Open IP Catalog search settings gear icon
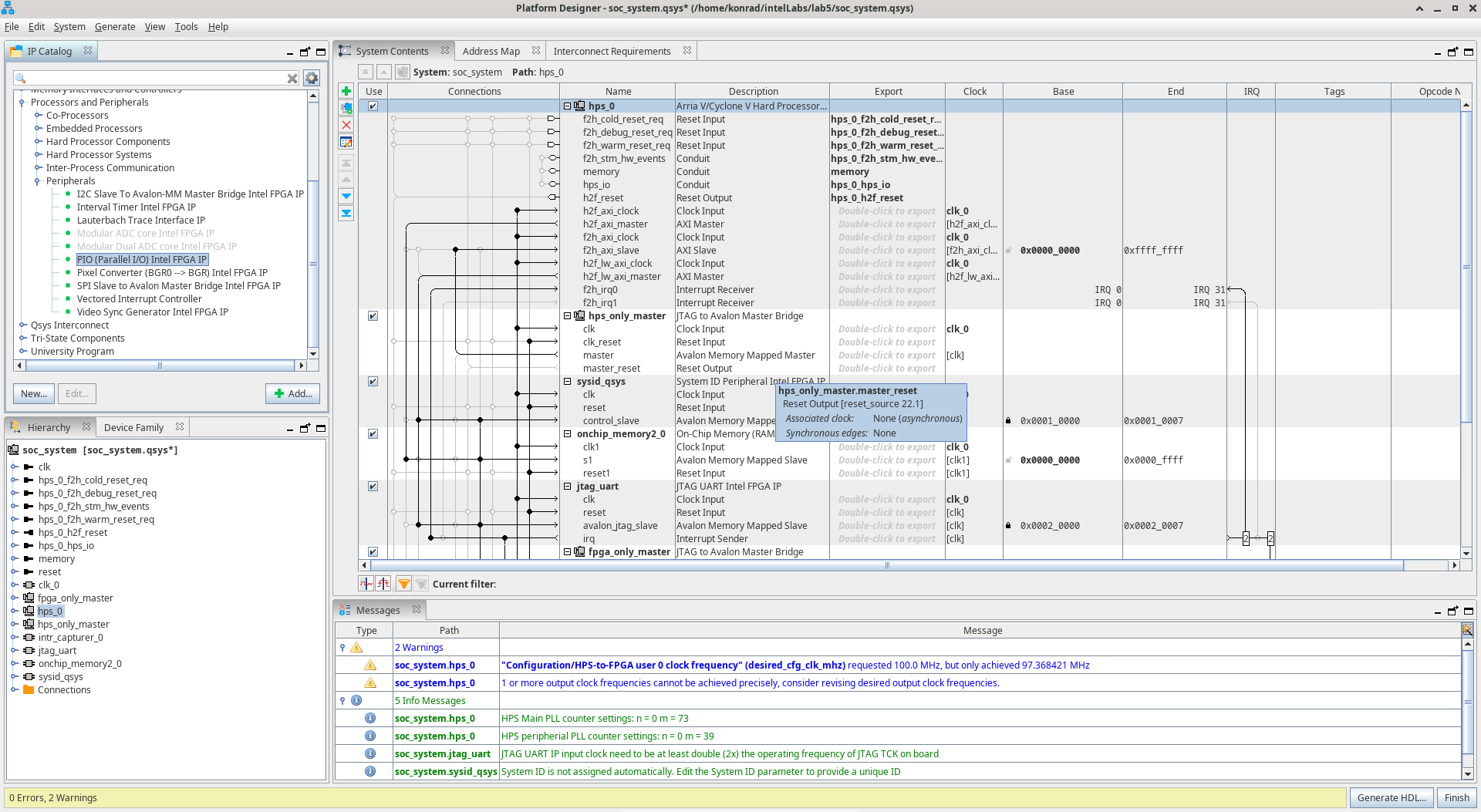Image resolution: width=1481 pixels, height=812 pixels. tap(312, 78)
